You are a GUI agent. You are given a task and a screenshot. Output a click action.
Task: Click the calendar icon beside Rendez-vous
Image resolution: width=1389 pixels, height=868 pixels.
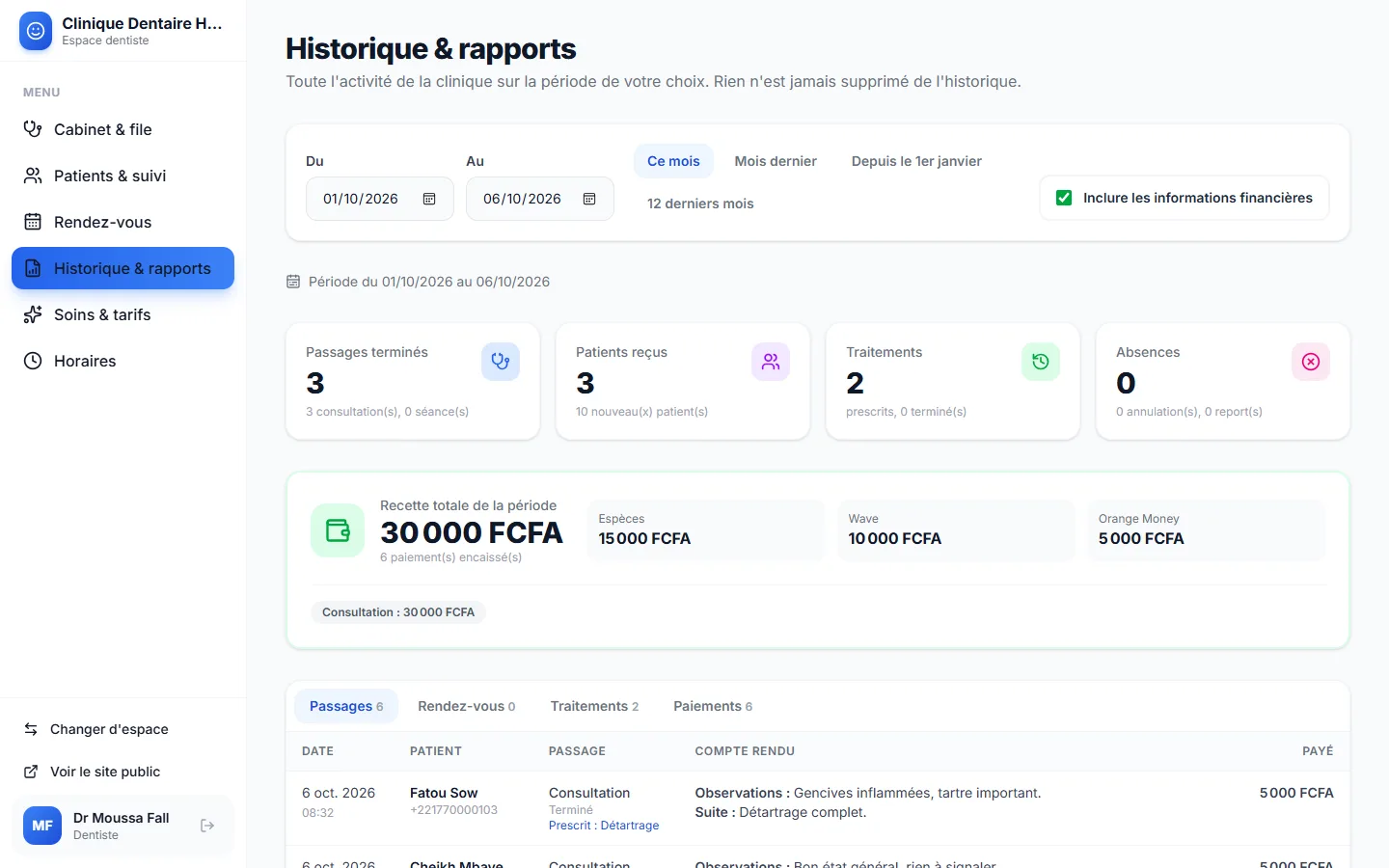(x=33, y=222)
